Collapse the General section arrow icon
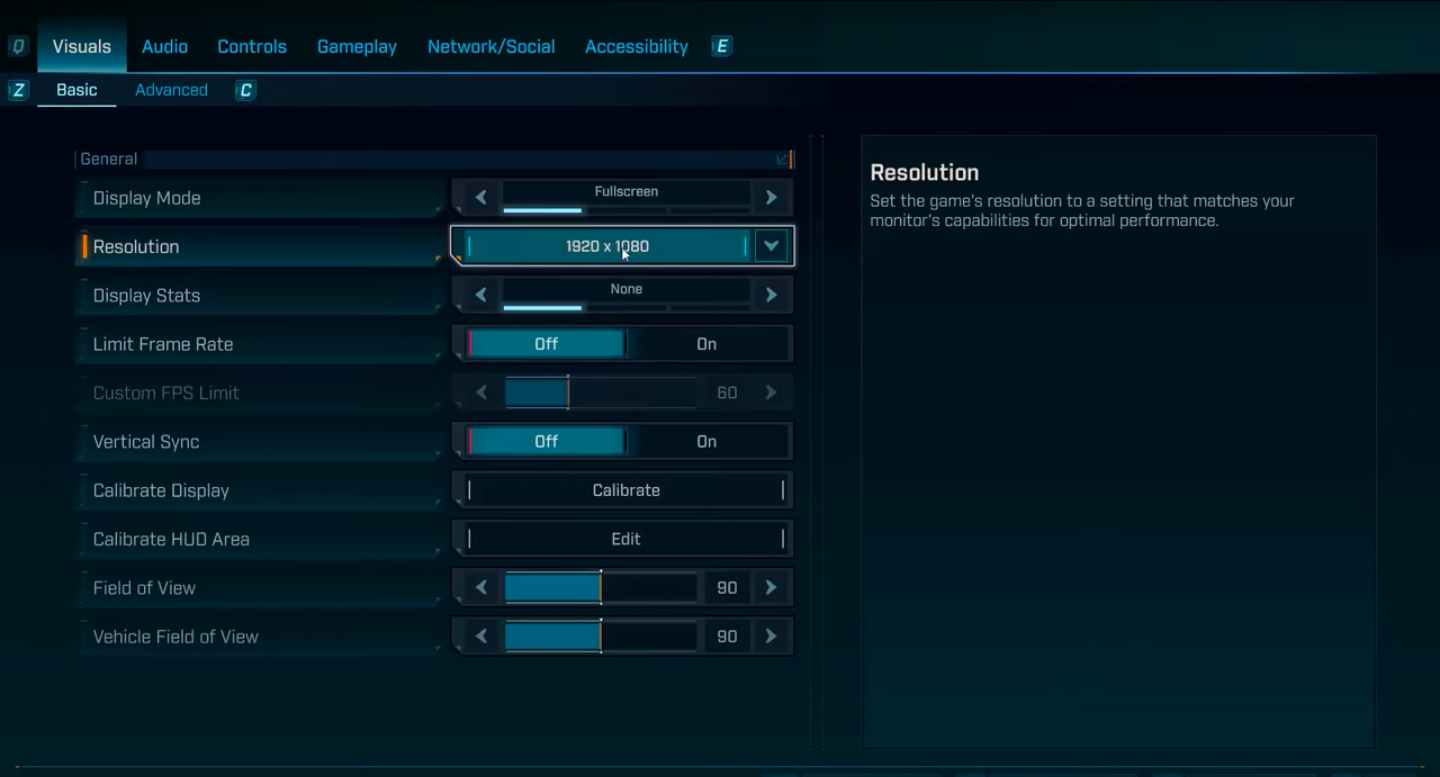1440x777 pixels. pyautogui.click(x=782, y=159)
